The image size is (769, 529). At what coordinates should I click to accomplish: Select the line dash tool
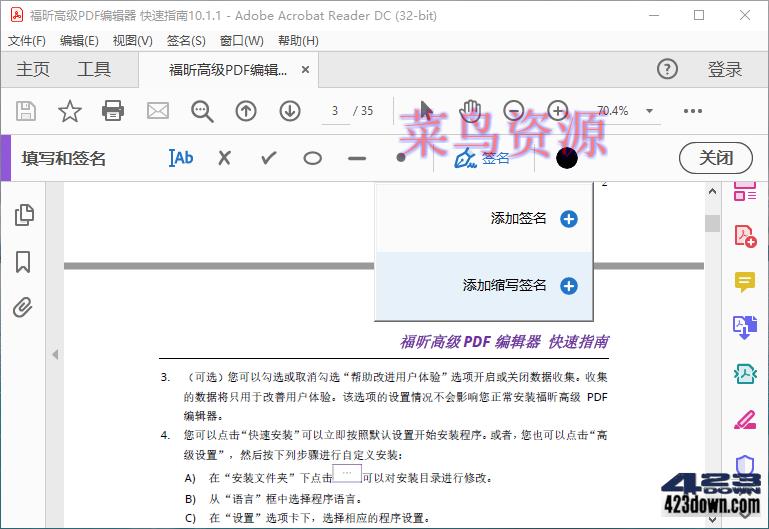click(357, 158)
